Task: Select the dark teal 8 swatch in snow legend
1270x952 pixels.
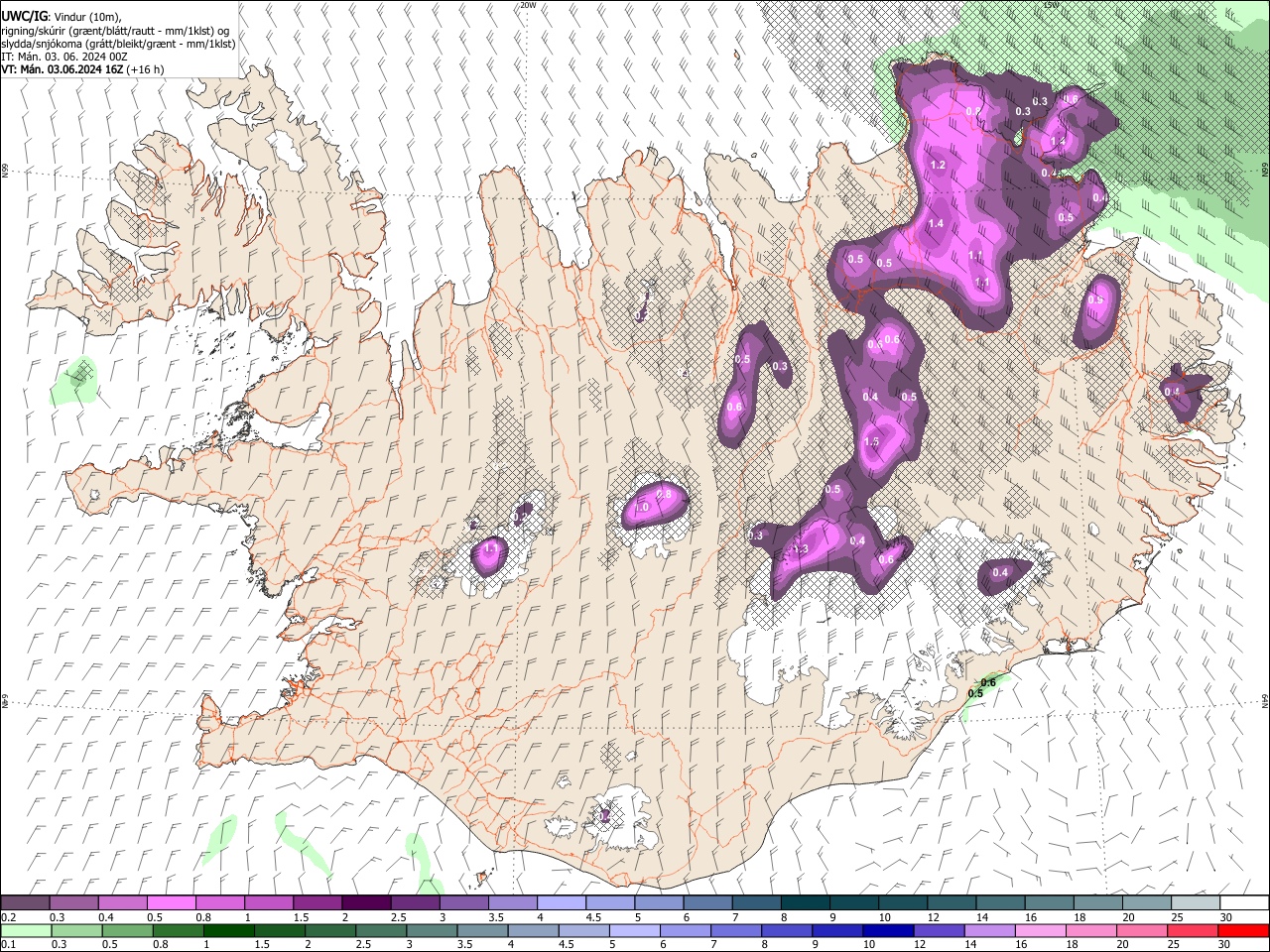Action: pos(804,903)
